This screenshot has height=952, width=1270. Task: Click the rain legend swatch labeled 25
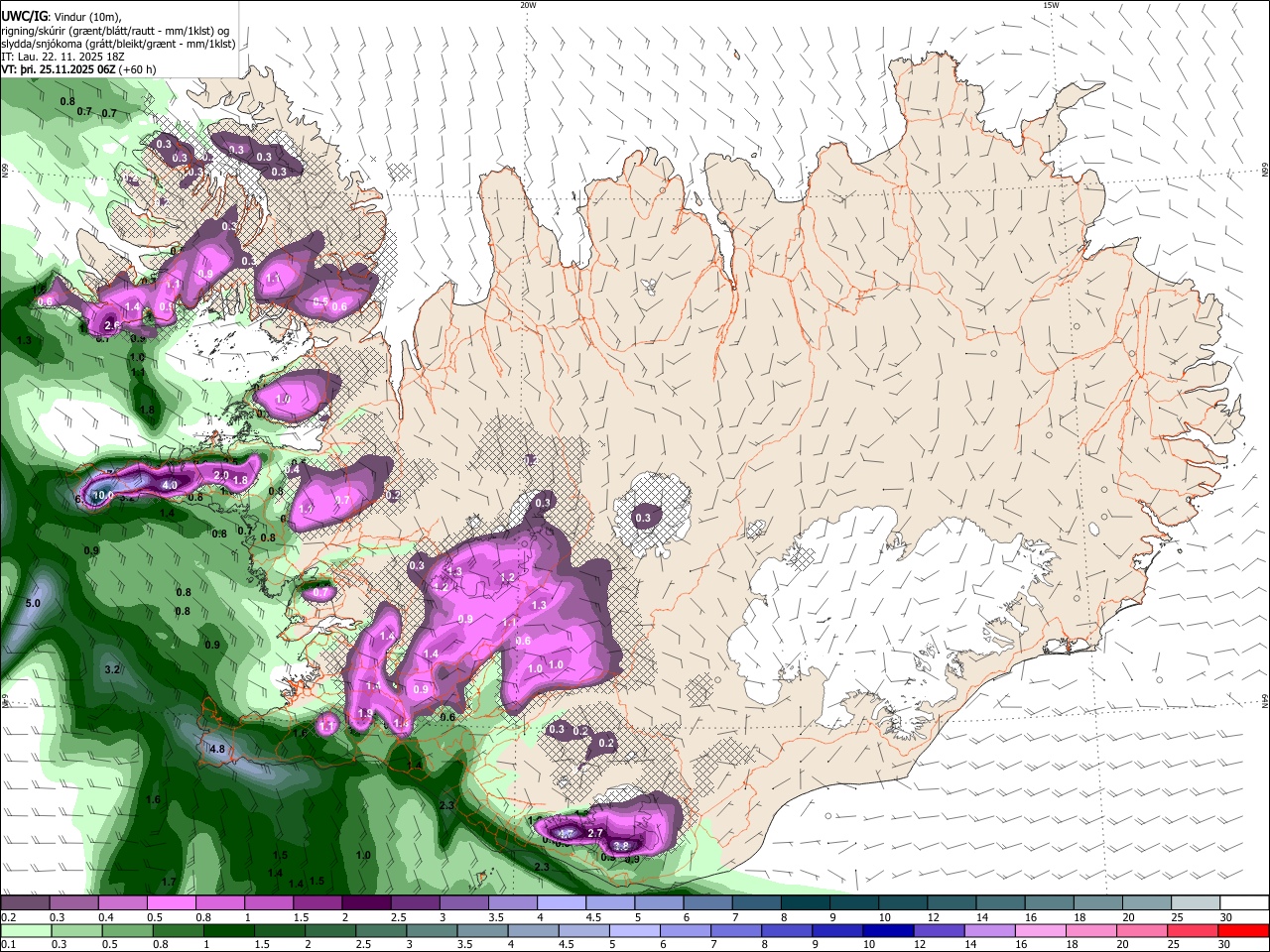[x=1192, y=930]
